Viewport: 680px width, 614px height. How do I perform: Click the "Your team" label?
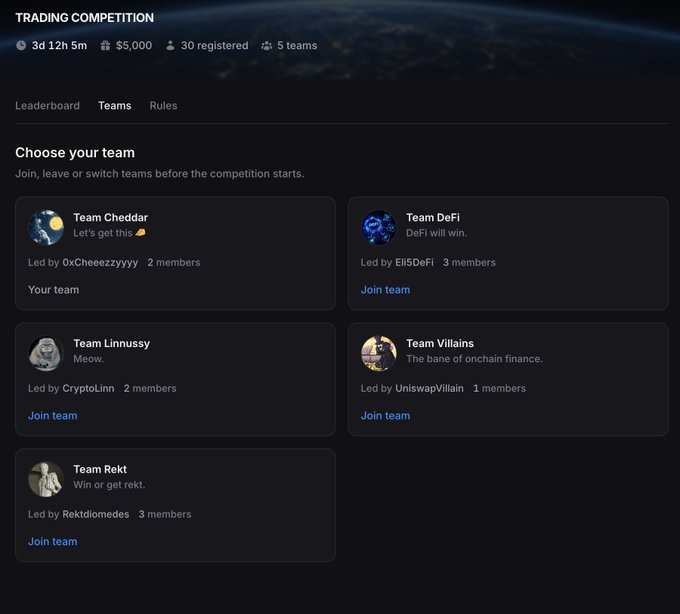pos(53,290)
